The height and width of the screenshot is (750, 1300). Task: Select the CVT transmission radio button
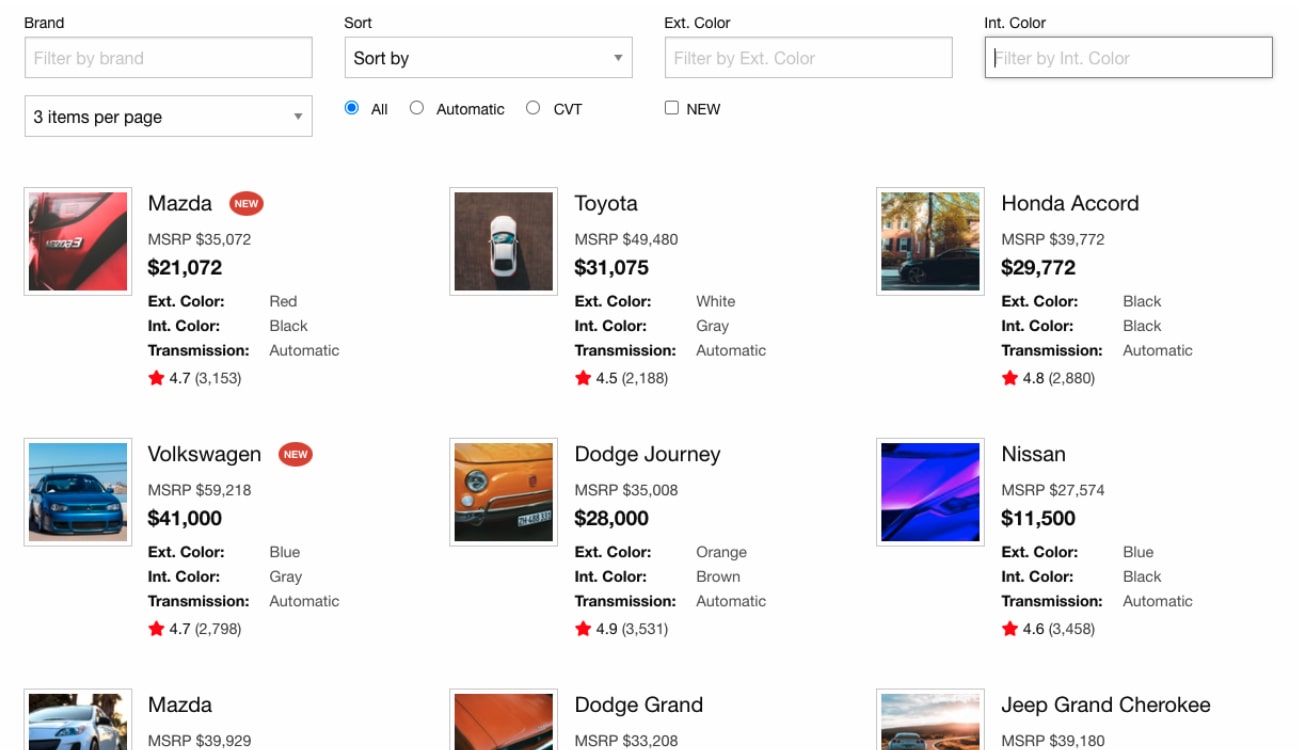click(533, 108)
